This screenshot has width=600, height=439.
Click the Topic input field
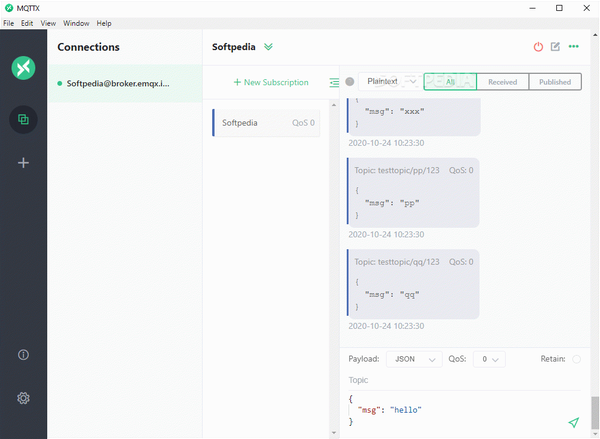pyautogui.click(x=464, y=380)
